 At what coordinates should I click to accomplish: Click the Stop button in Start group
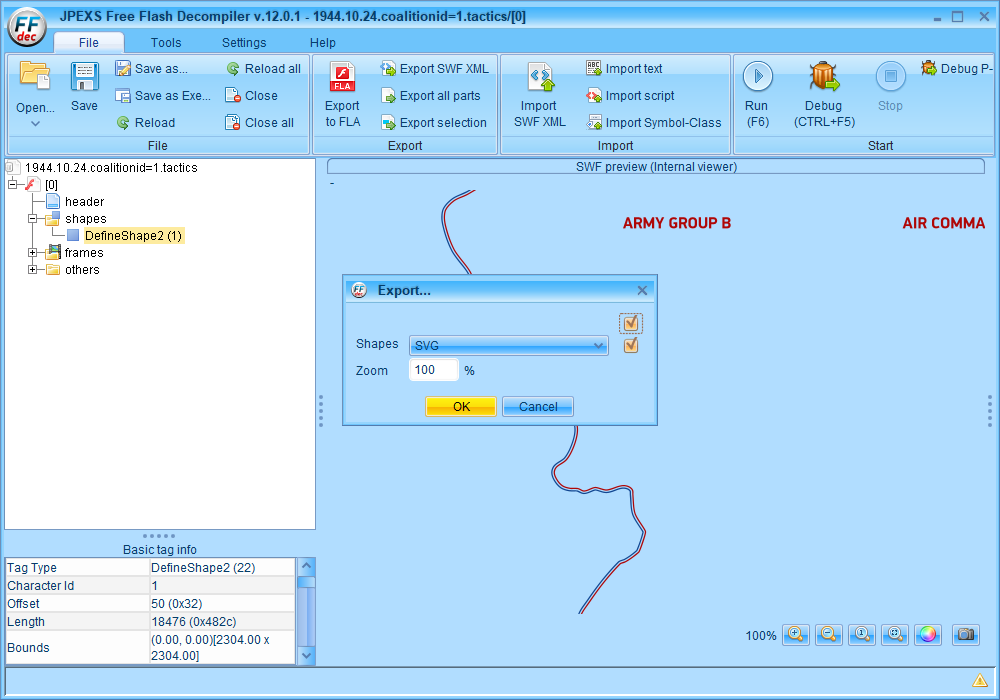click(x=890, y=88)
